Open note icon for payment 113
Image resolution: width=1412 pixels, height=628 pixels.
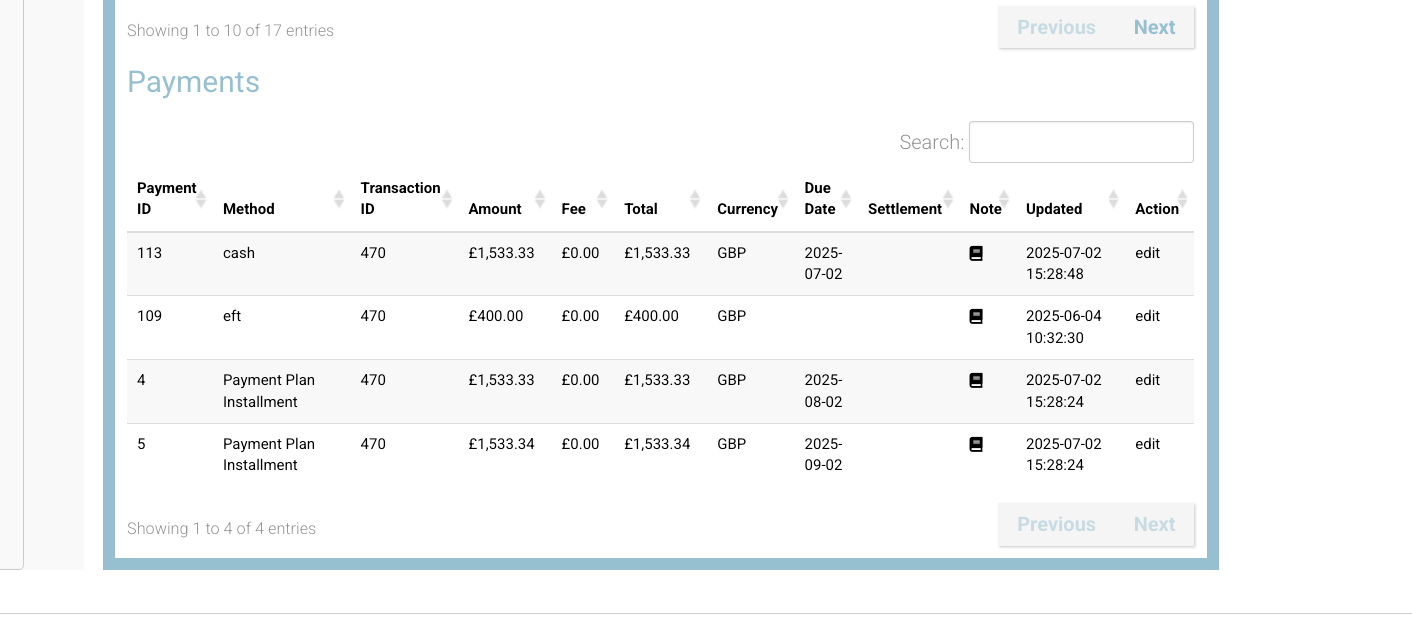(x=976, y=254)
